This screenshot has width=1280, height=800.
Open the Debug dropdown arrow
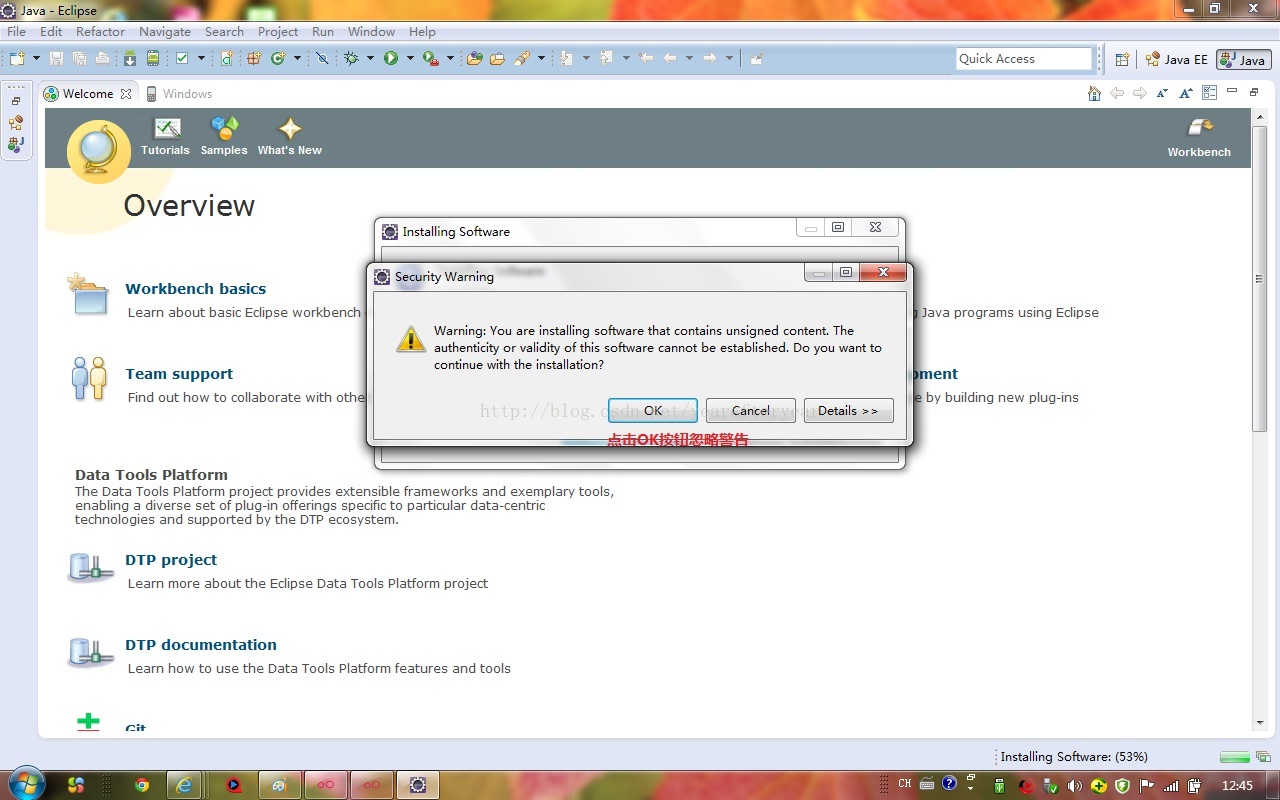[x=370, y=58]
